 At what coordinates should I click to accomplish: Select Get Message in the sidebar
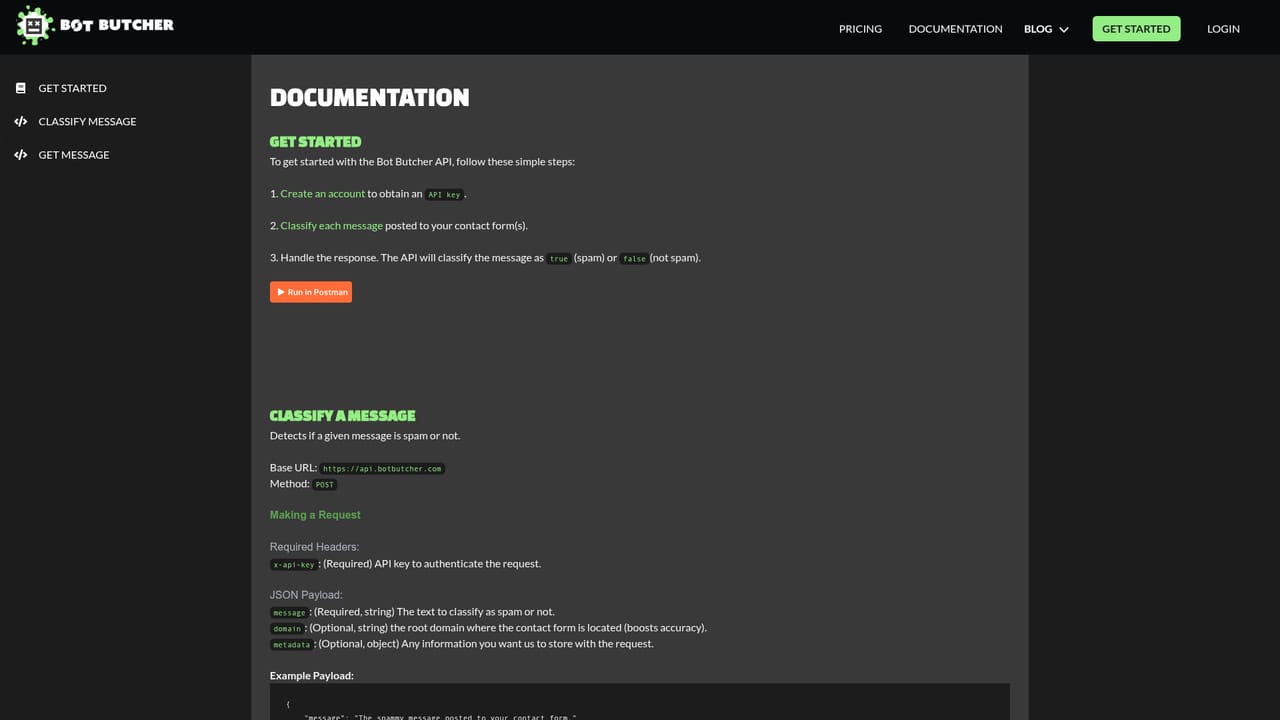point(74,155)
